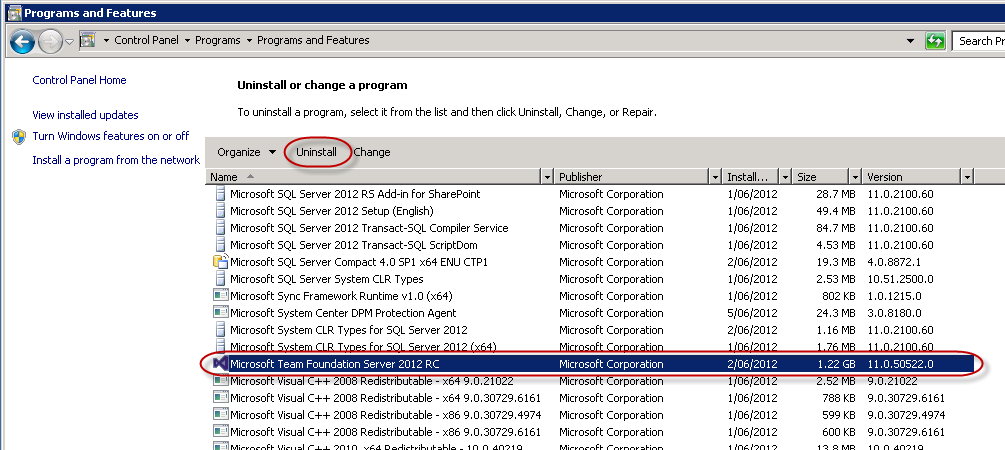Screen dimensions: 1005x450
Task: Expand arrow after Programs breadcrumb
Action: pyautogui.click(x=249, y=40)
